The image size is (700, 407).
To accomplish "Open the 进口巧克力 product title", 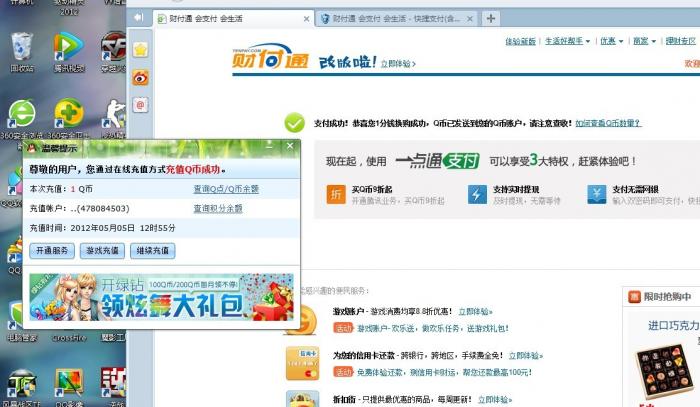I will [x=674, y=326].
